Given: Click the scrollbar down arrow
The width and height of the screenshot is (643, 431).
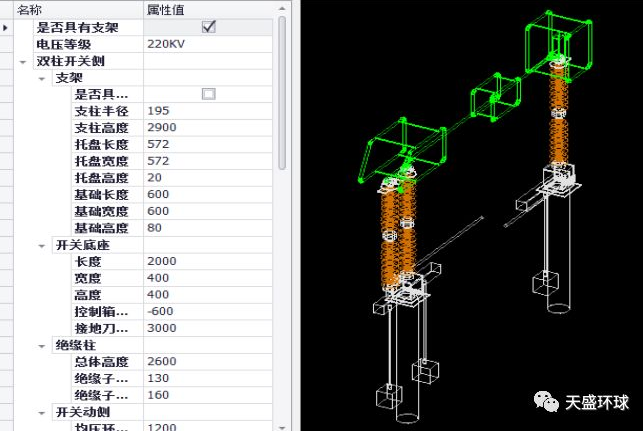Looking at the screenshot, I should (x=282, y=427).
